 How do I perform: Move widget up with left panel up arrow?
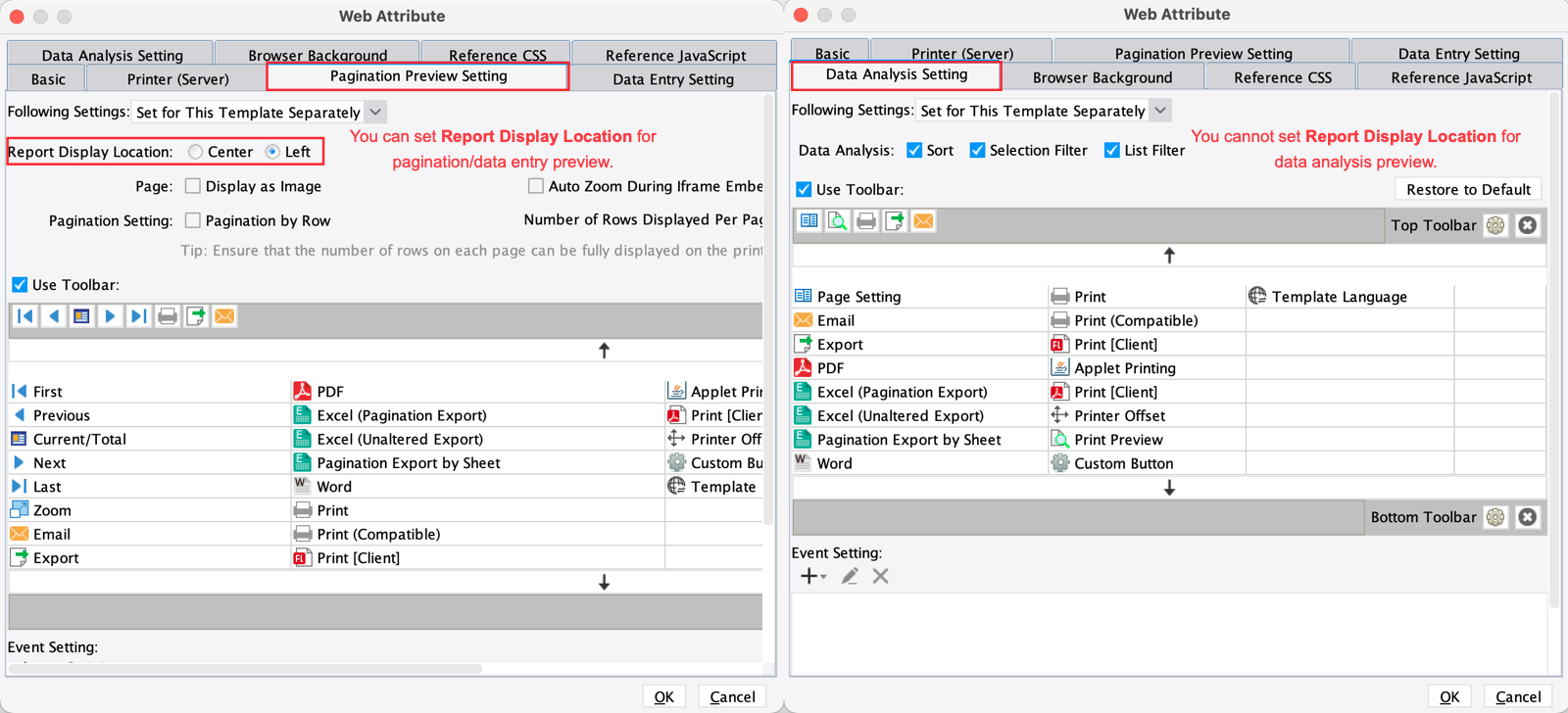pyautogui.click(x=604, y=351)
